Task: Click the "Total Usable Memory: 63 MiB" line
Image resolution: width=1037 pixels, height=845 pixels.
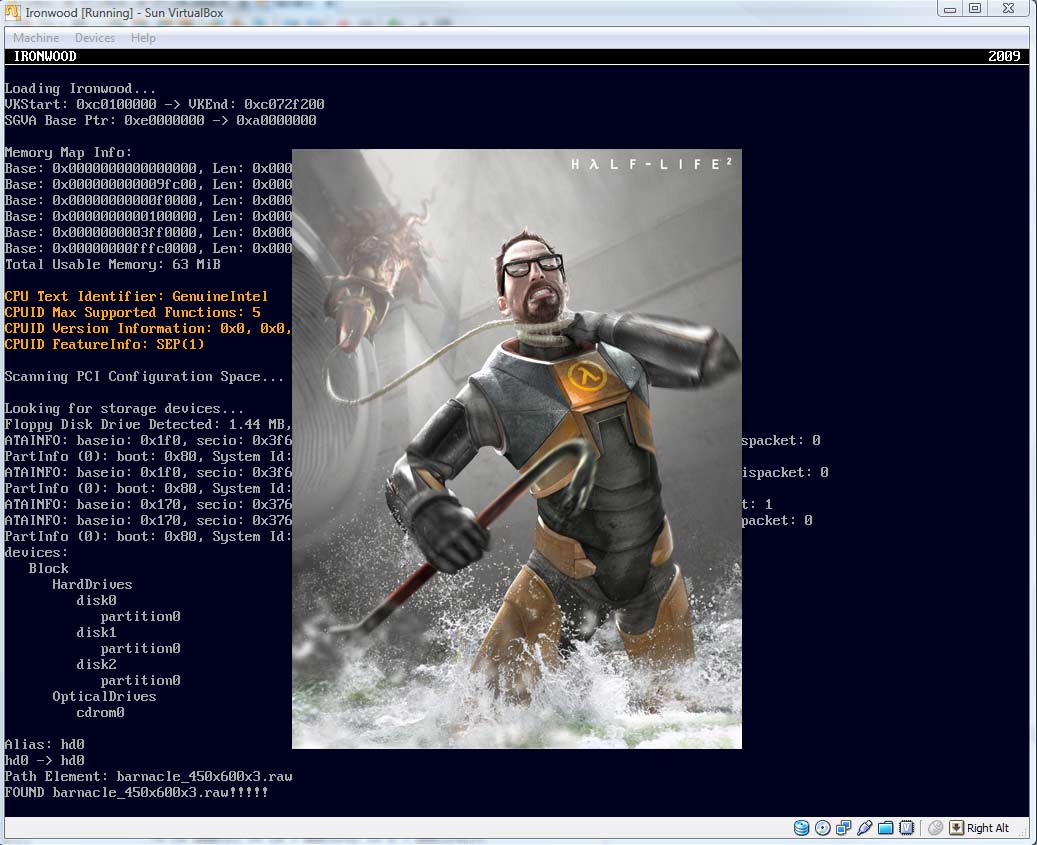Action: 112,264
